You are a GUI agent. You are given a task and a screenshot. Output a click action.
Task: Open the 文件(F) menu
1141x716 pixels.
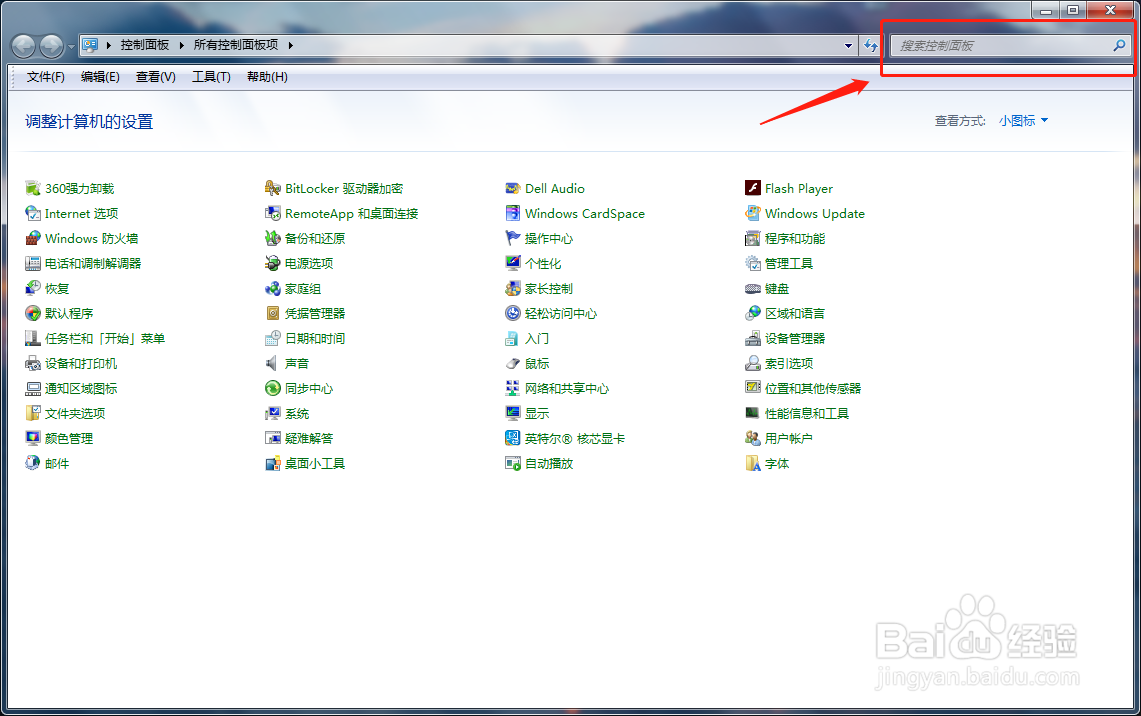coord(46,76)
